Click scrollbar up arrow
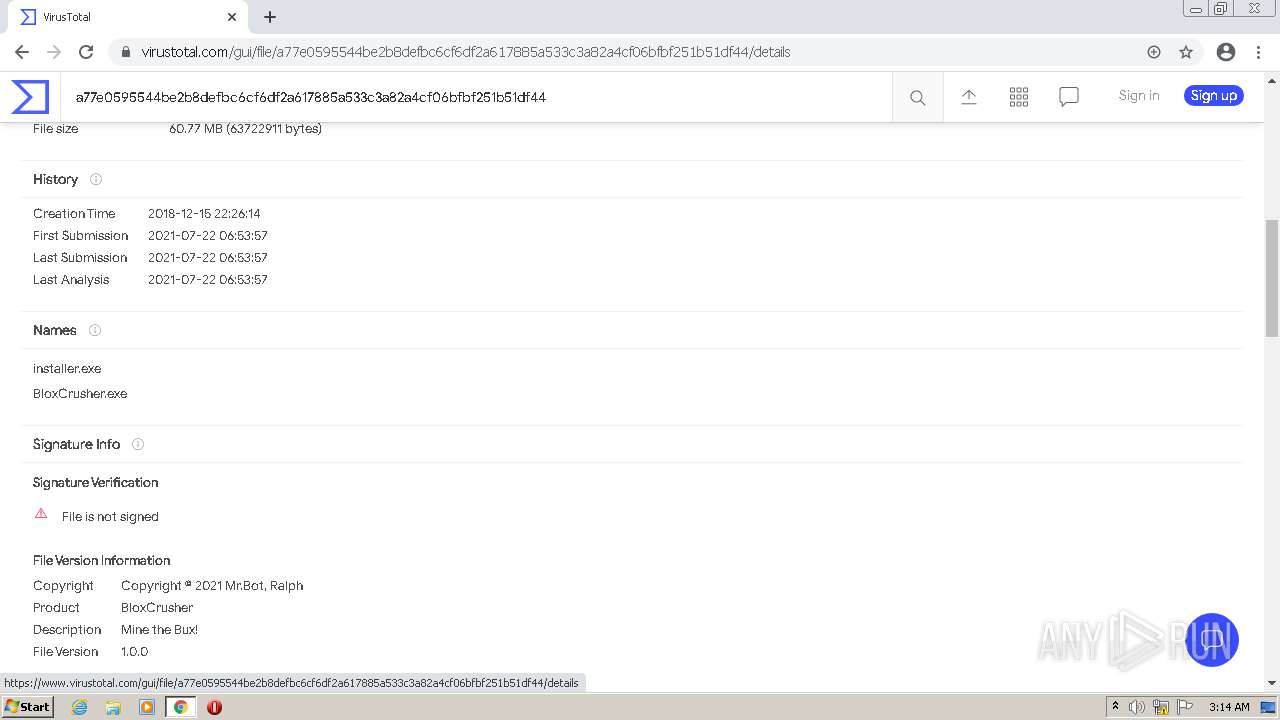Viewport: 1280px width, 720px height. tap(1272, 80)
